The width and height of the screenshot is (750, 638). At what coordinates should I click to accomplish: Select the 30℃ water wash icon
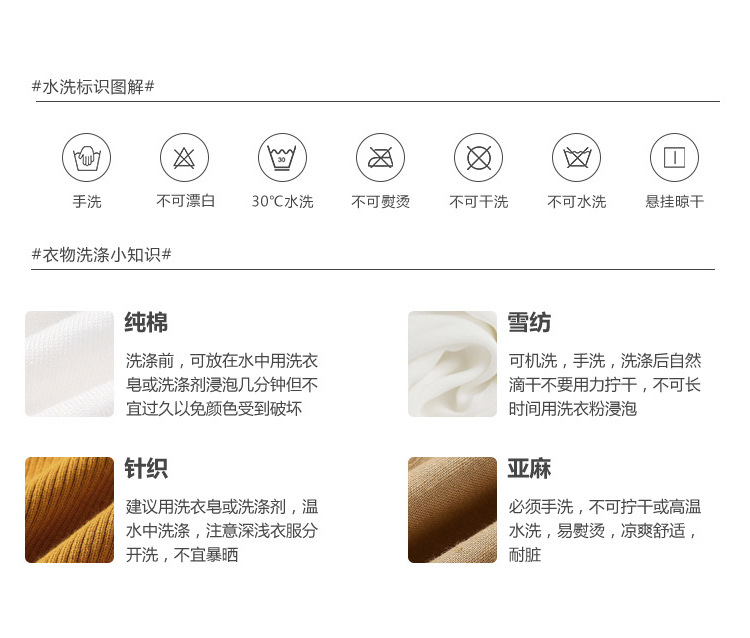tap(282, 157)
